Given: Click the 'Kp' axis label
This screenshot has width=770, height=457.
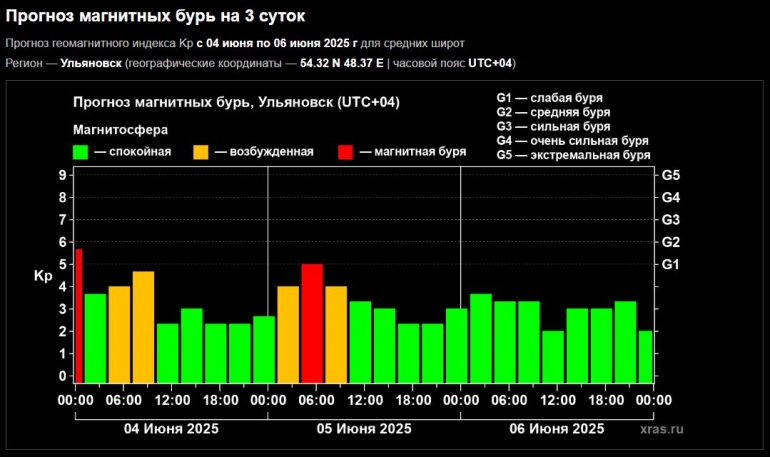Looking at the screenshot, I should (x=43, y=276).
